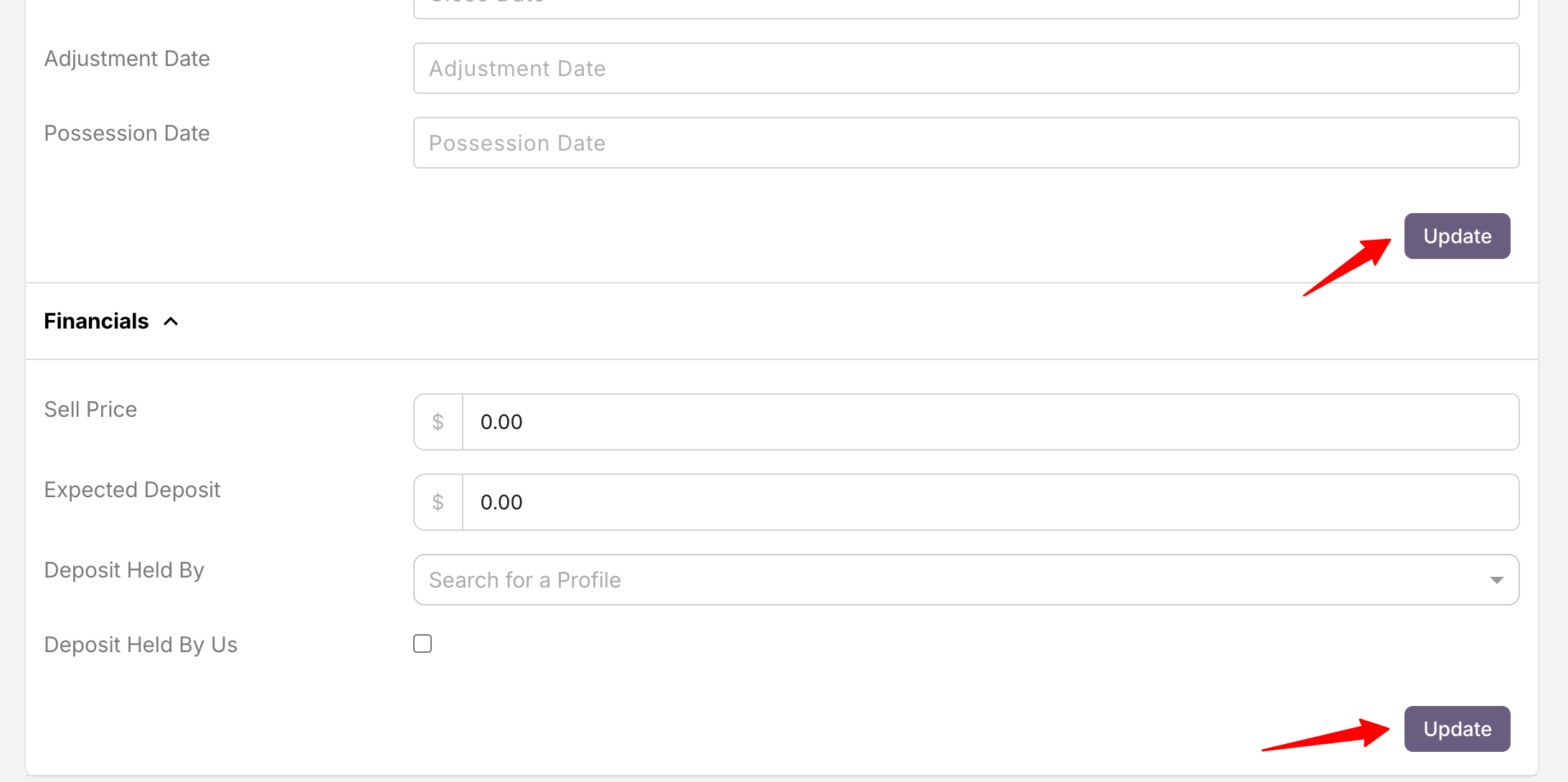Open the Deposit Held By dropdown arrow
1568x782 pixels.
(1496, 580)
